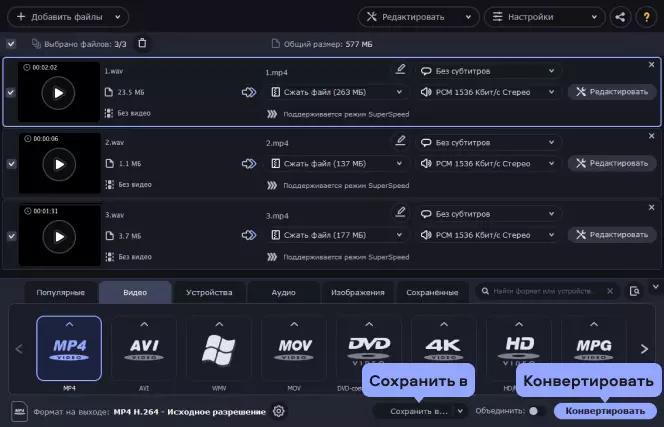Uncheck the 3.wav file checkbox
Screen dimensions: 664x427
click(11, 236)
